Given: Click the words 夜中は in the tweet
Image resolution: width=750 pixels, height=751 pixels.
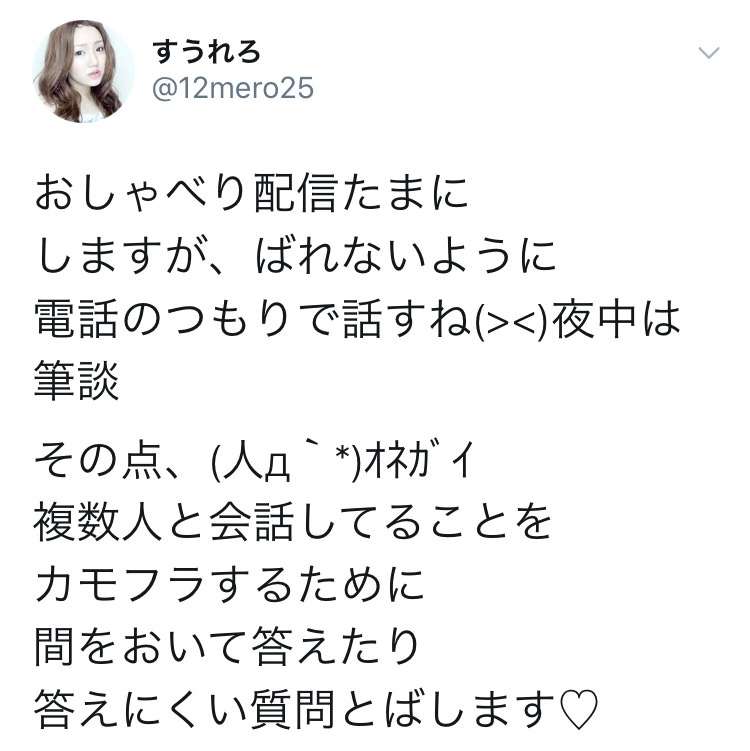Looking at the screenshot, I should (616, 319).
